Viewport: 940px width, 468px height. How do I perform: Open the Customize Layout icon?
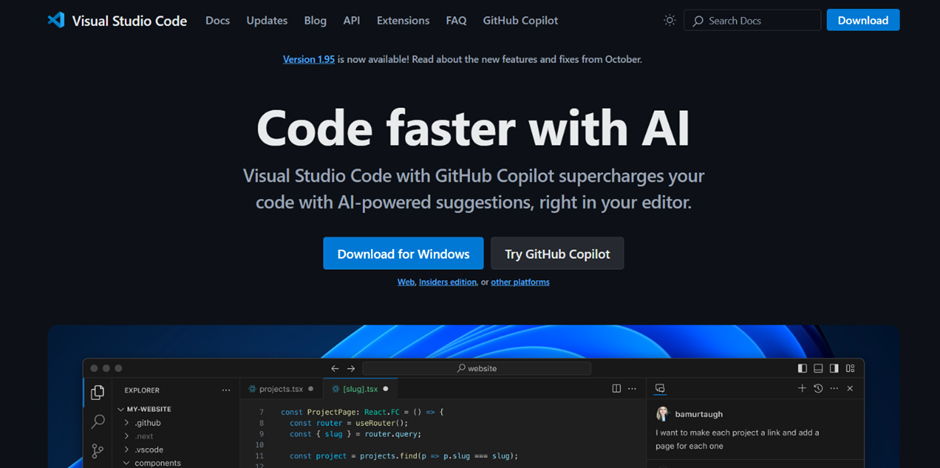coord(850,369)
